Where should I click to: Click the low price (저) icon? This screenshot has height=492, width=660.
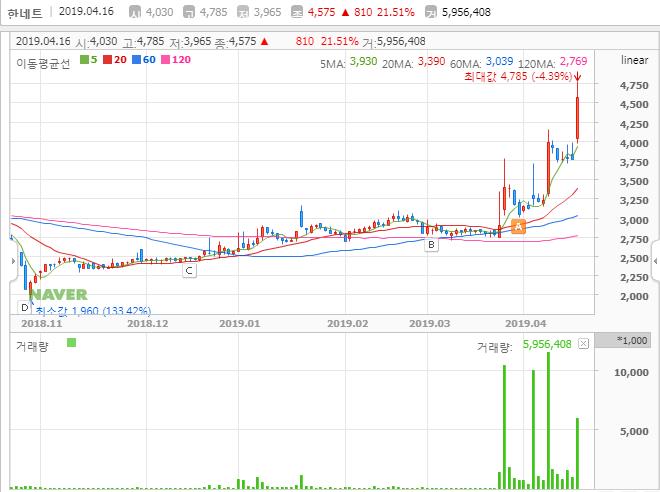click(x=243, y=12)
